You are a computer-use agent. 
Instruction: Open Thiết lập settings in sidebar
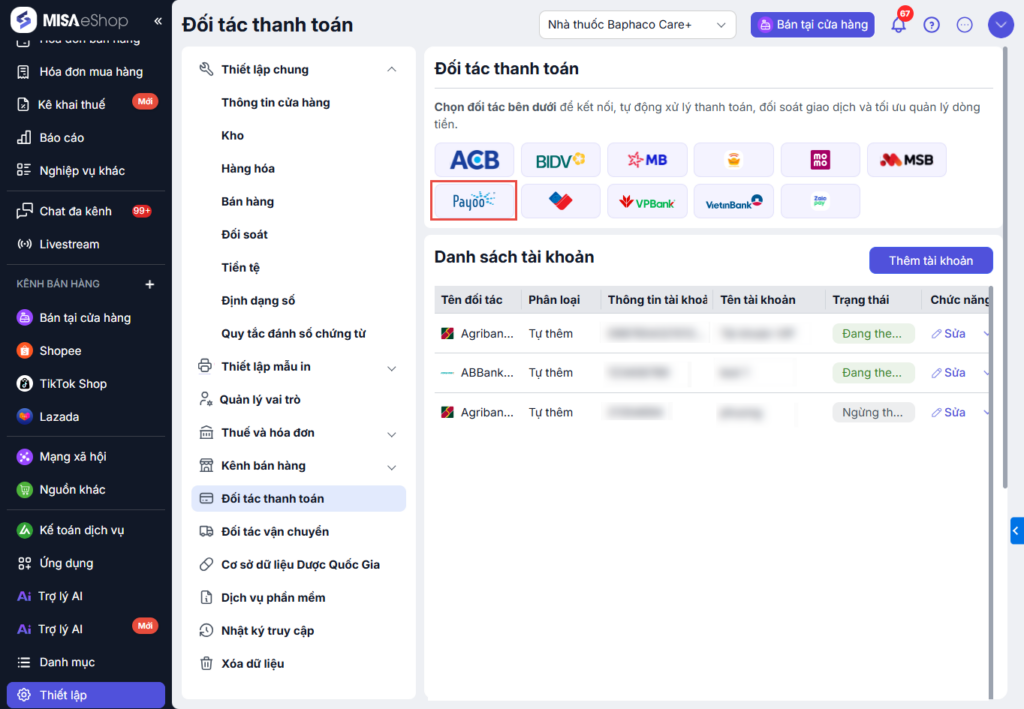click(86, 695)
